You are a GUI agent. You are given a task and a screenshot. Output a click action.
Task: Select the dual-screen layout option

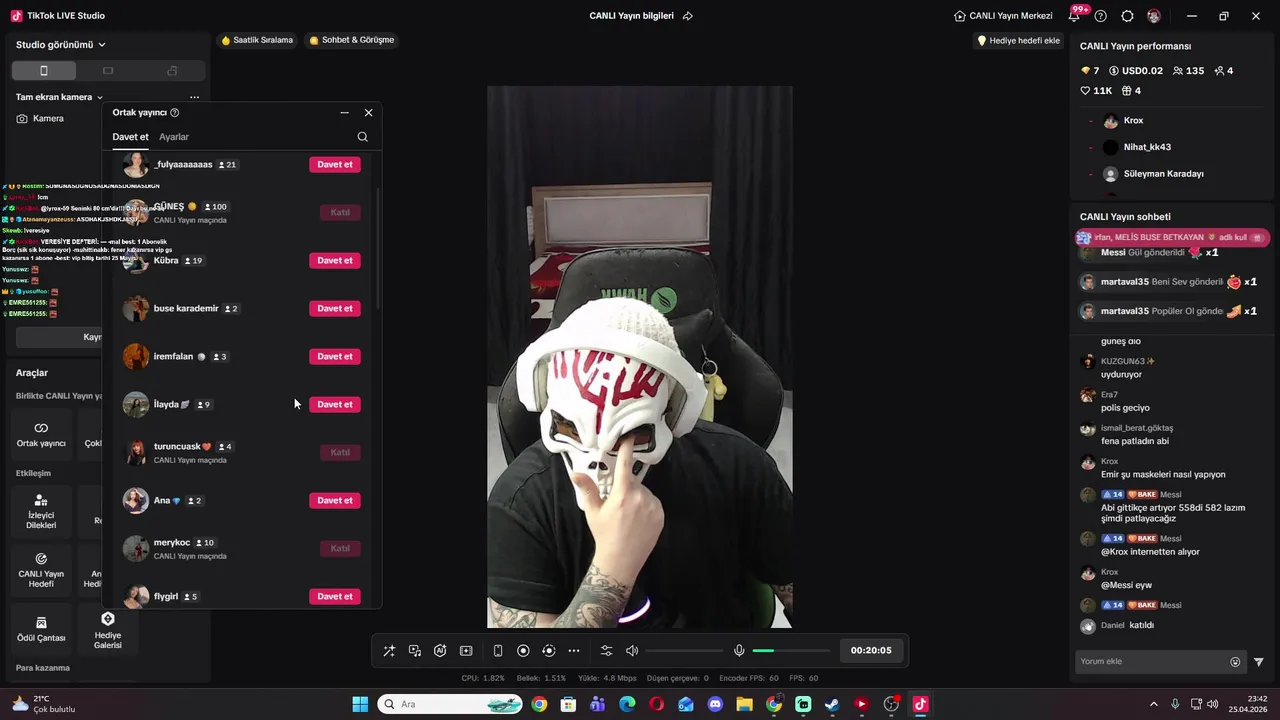click(172, 71)
